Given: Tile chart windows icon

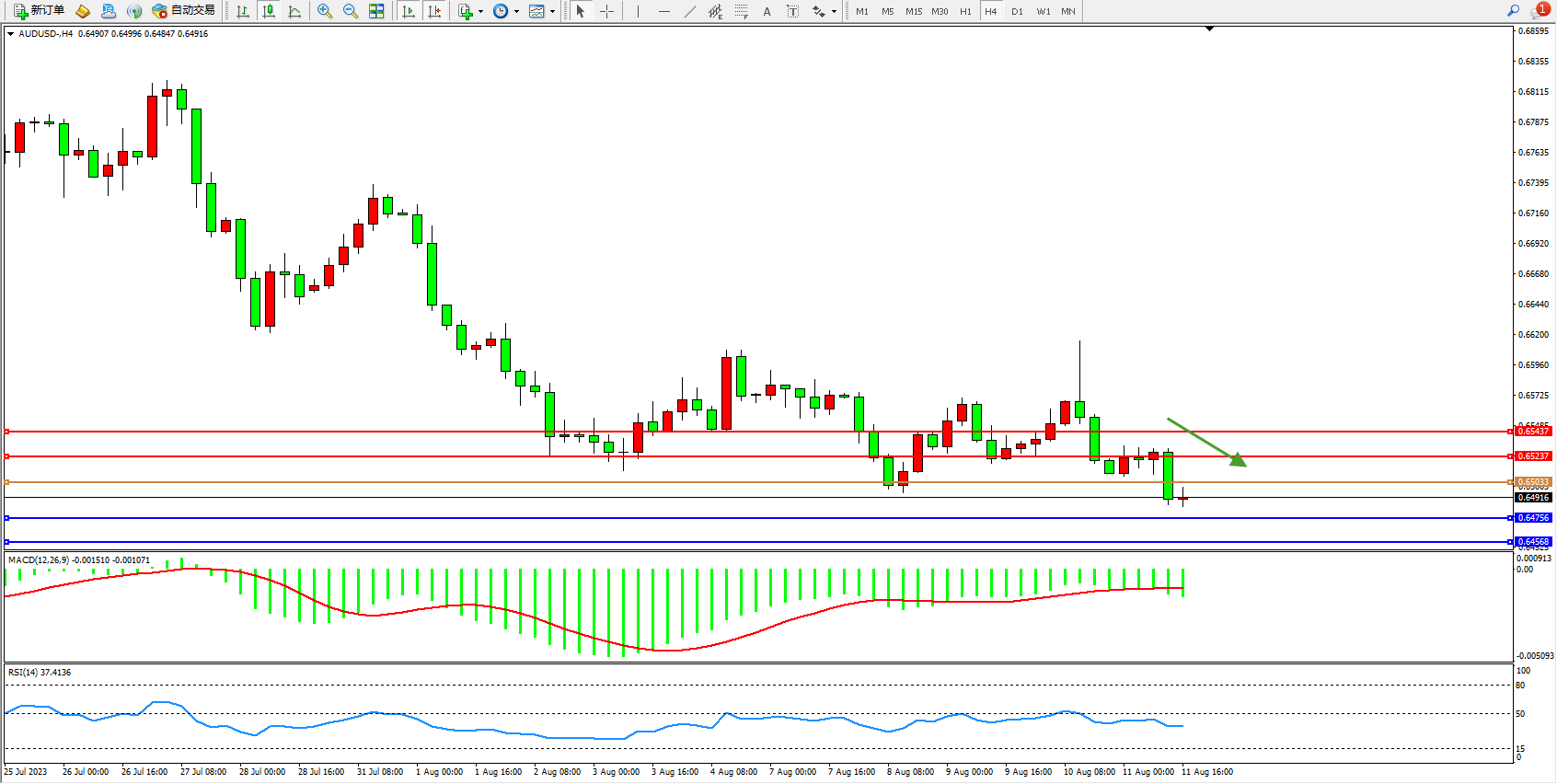Looking at the screenshot, I should tap(376, 11).
